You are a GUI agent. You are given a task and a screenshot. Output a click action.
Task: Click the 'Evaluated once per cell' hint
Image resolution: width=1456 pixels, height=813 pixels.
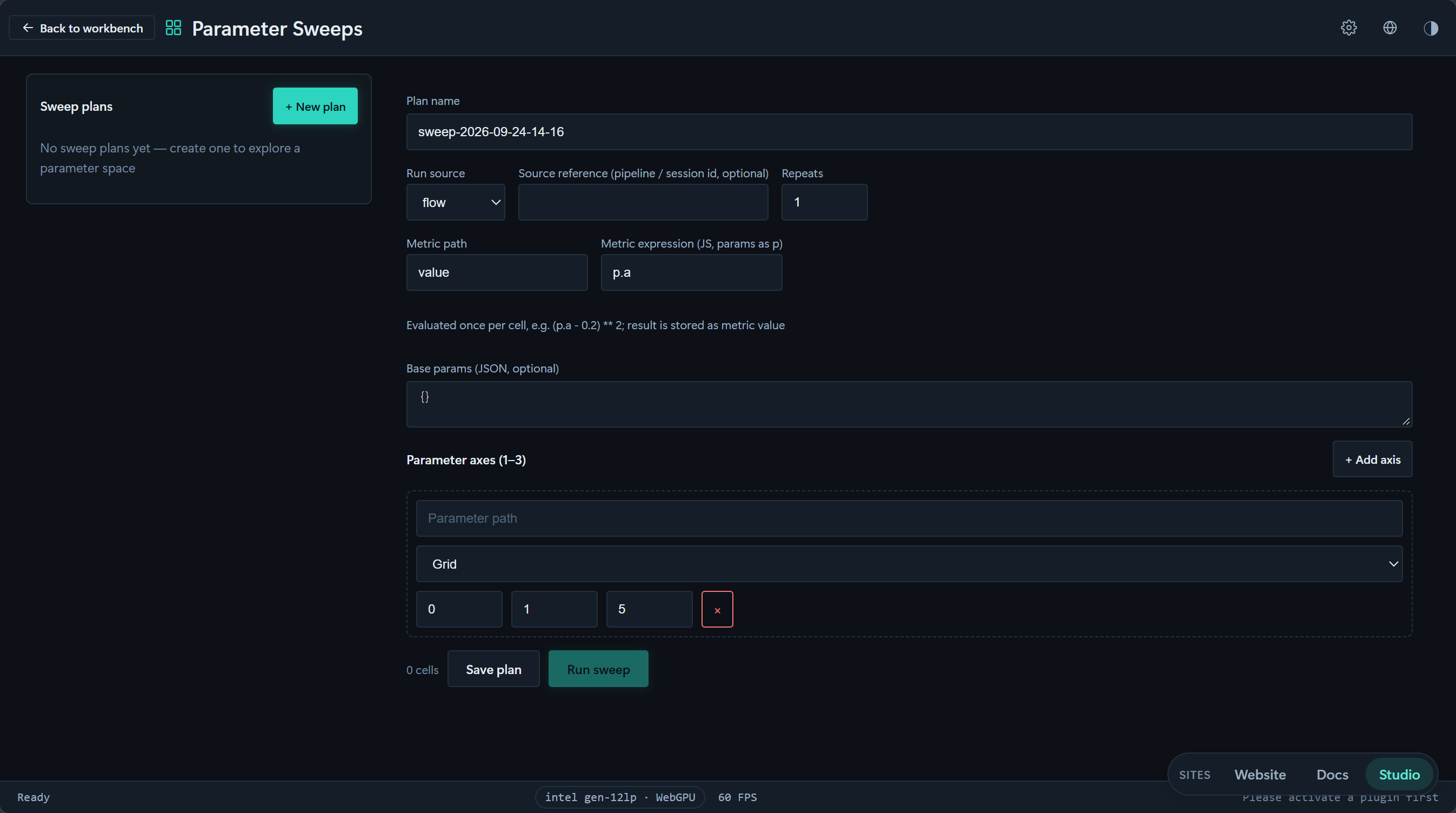595,325
